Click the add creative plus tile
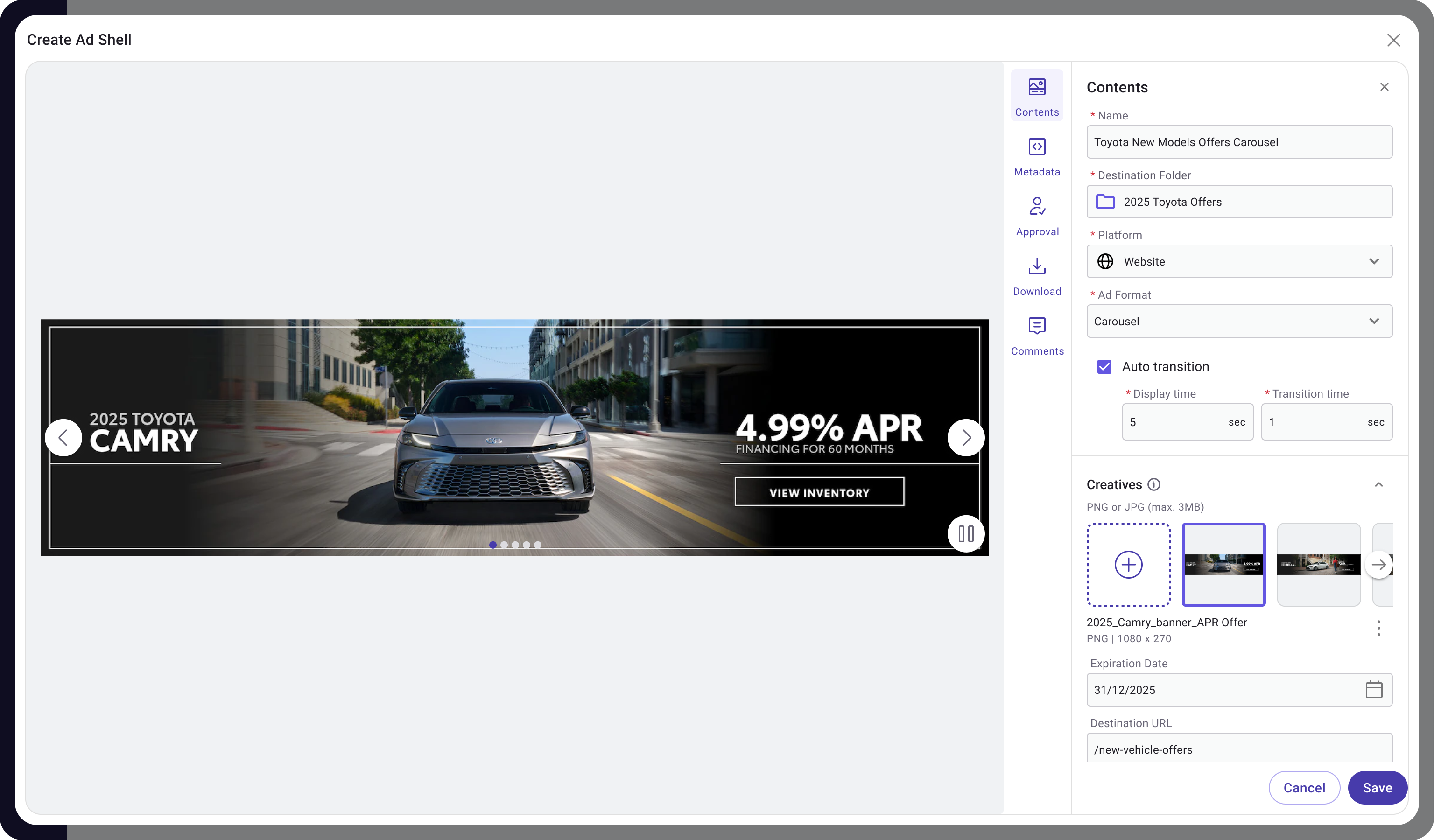This screenshot has height=840, width=1434. click(x=1128, y=564)
